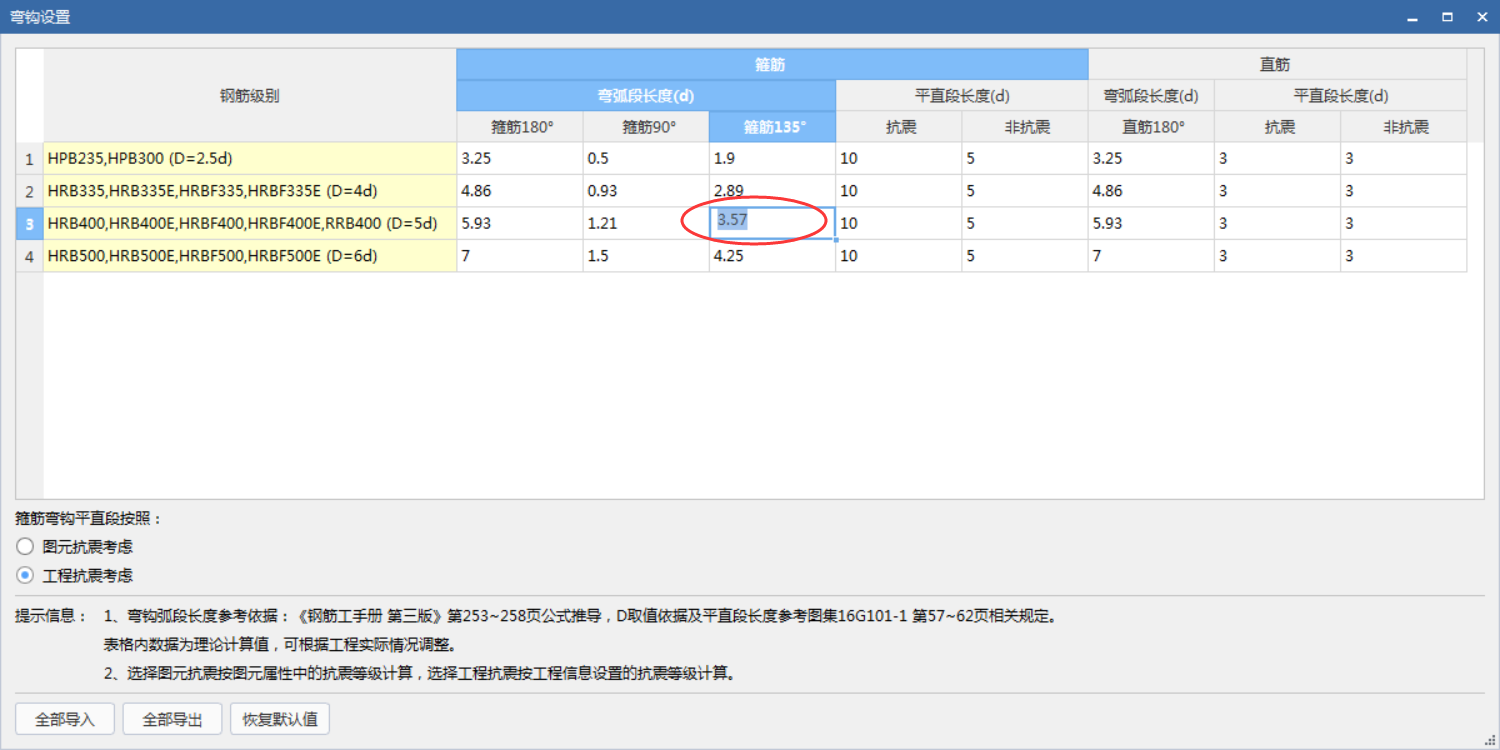Screen dimensions: 1500x750
Task: Click the HPB235,HPB300 (D=2.5d) cell
Action: coord(250,159)
